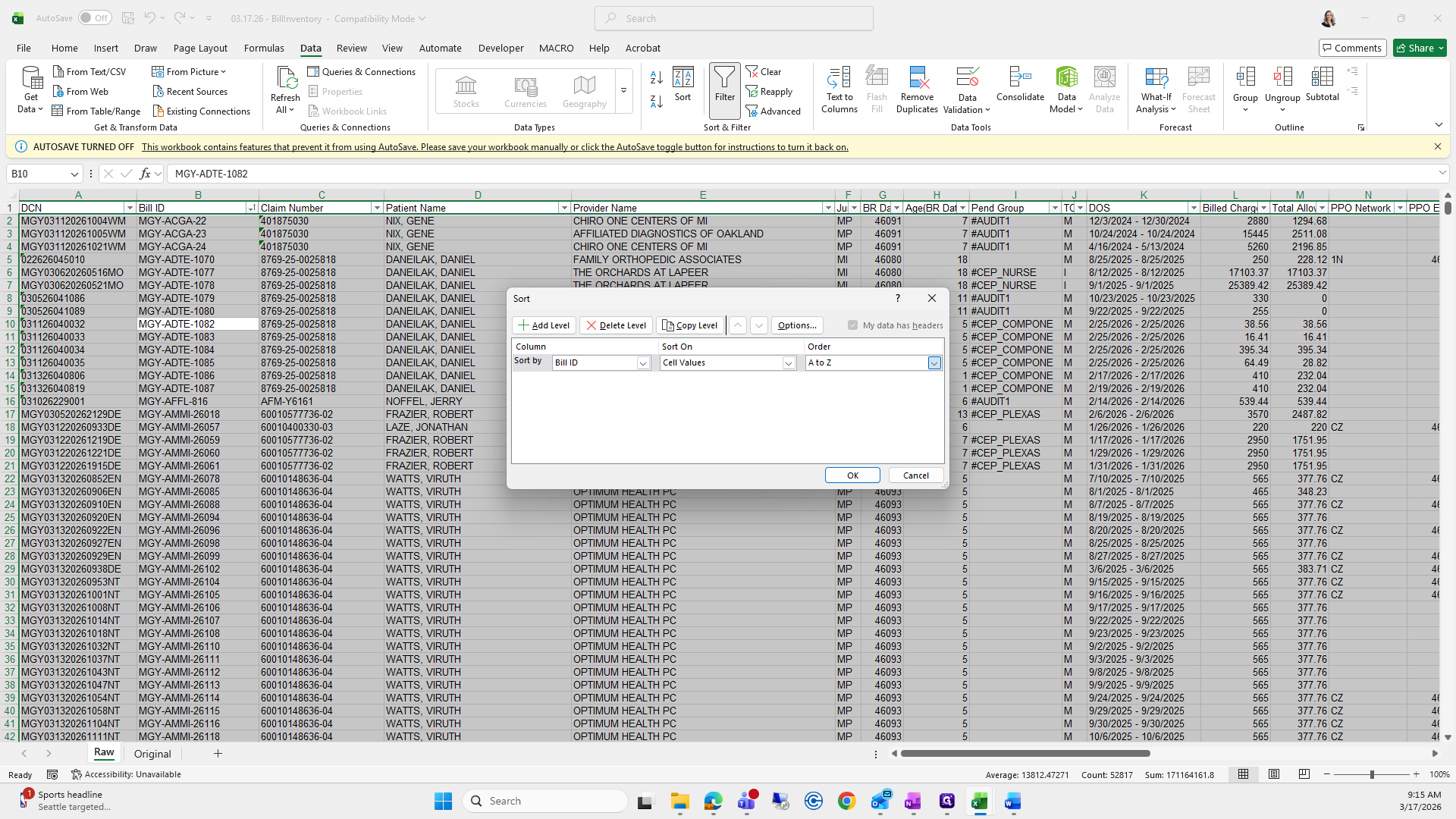Click the Sort A to Z ascending icon

pos(657,77)
